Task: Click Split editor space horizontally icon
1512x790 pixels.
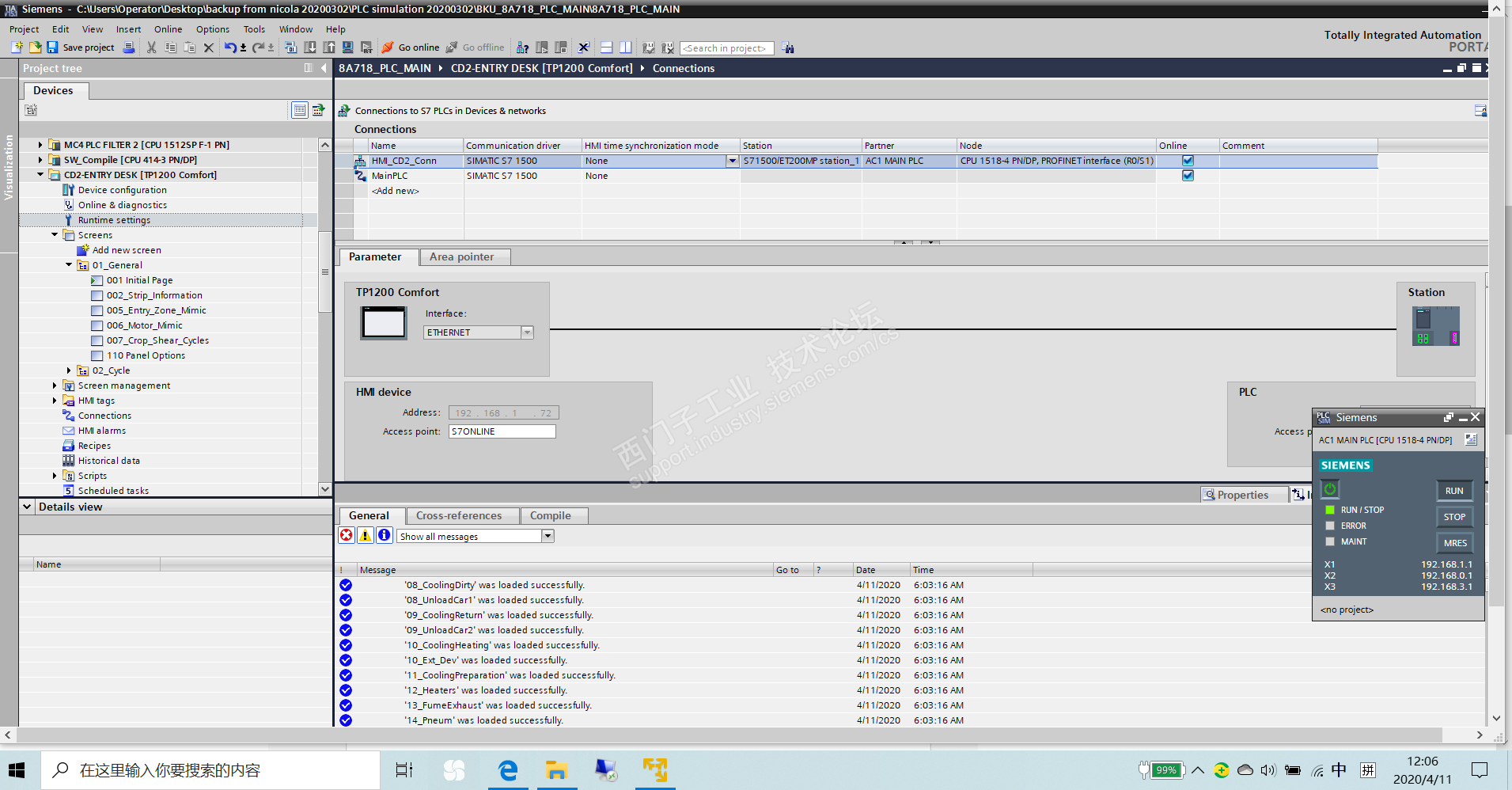Action: pos(606,47)
